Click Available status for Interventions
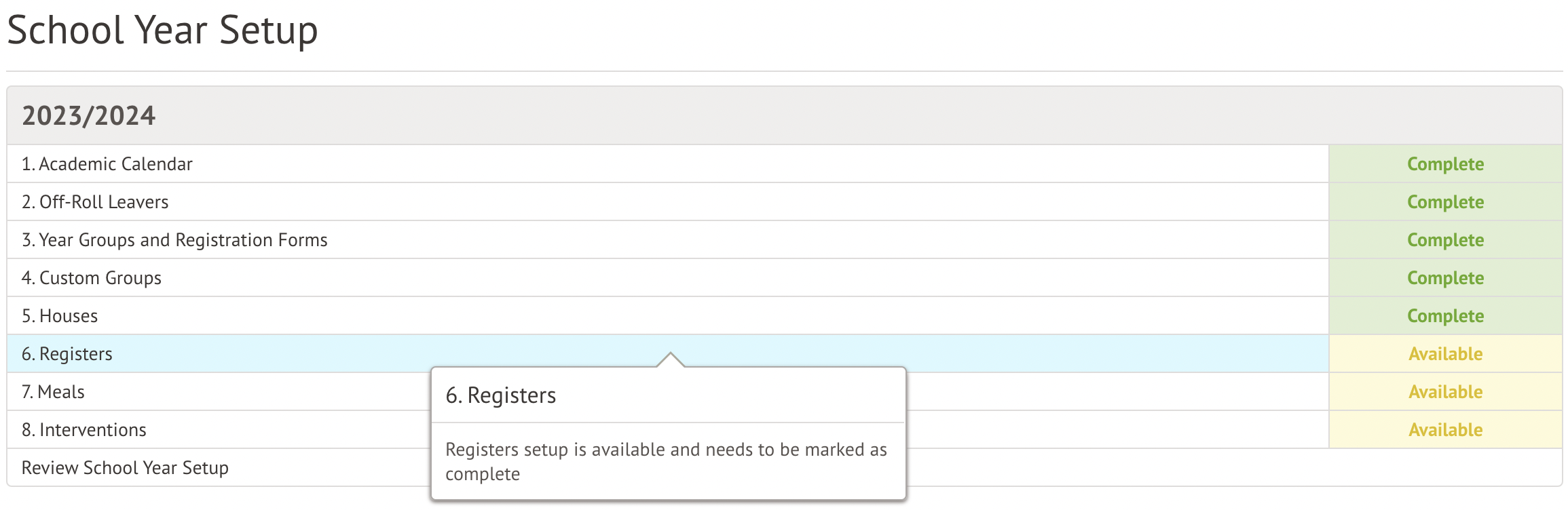This screenshot has width=1568, height=510. [1445, 430]
